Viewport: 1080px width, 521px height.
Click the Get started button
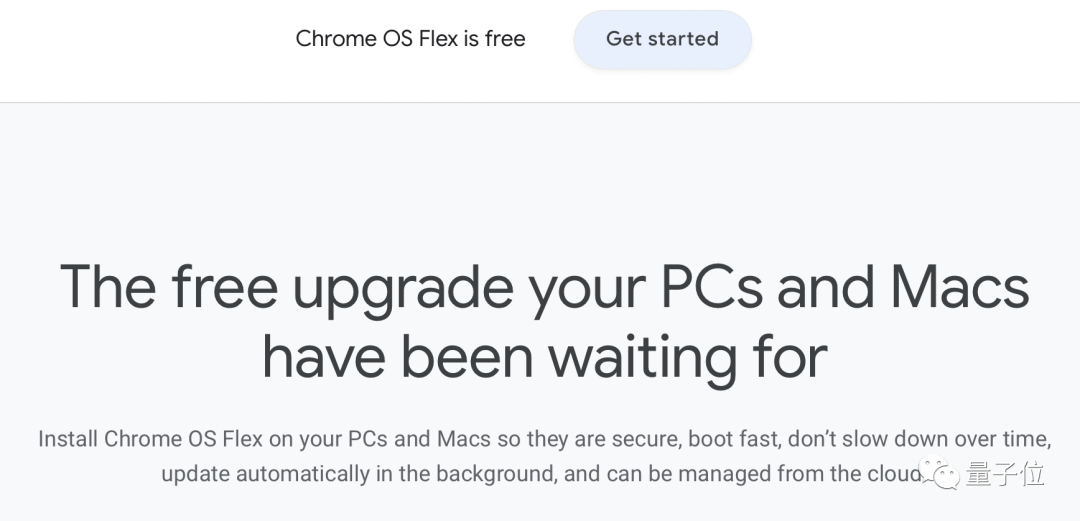[662, 40]
